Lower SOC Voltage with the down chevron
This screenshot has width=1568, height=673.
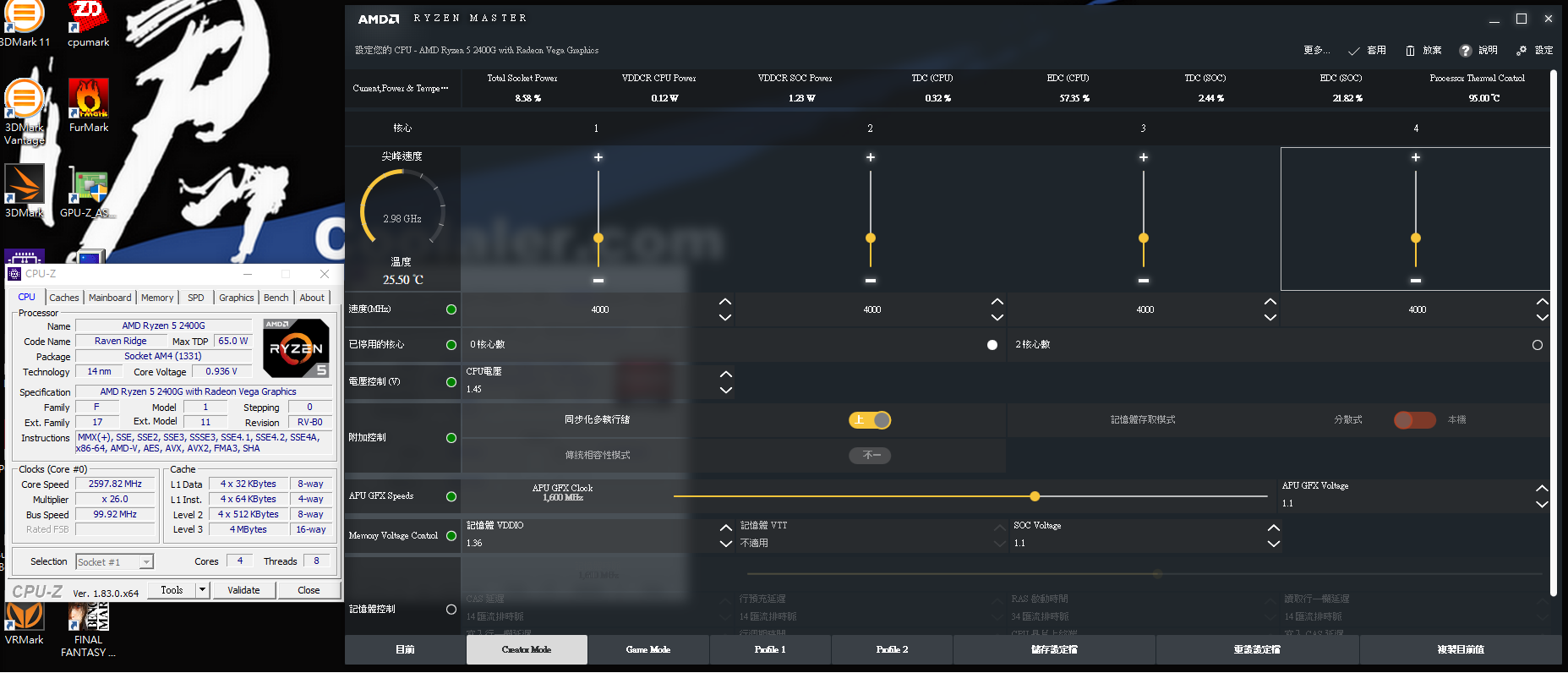pos(1274,544)
